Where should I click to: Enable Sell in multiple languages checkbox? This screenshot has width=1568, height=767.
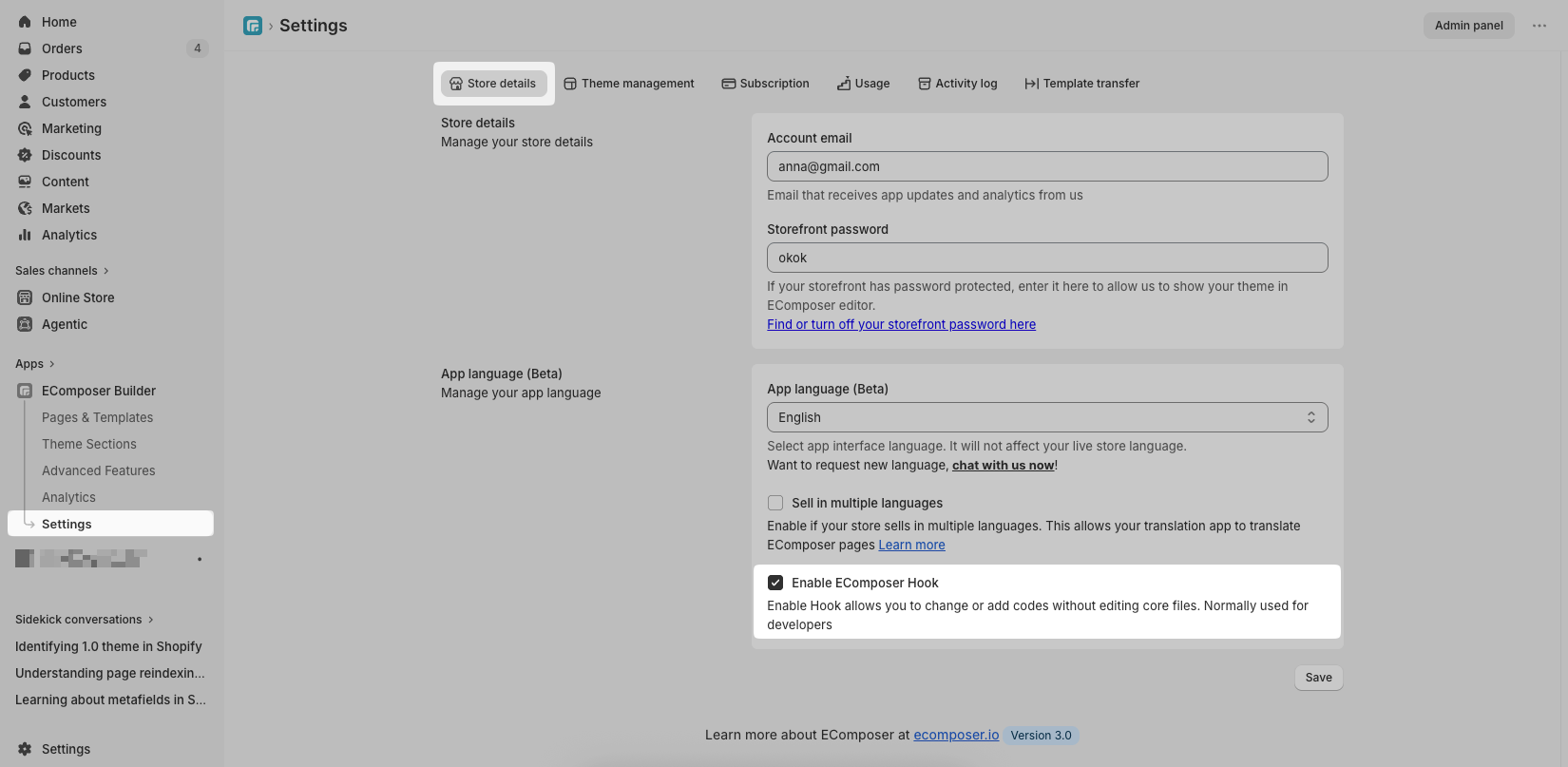(775, 503)
